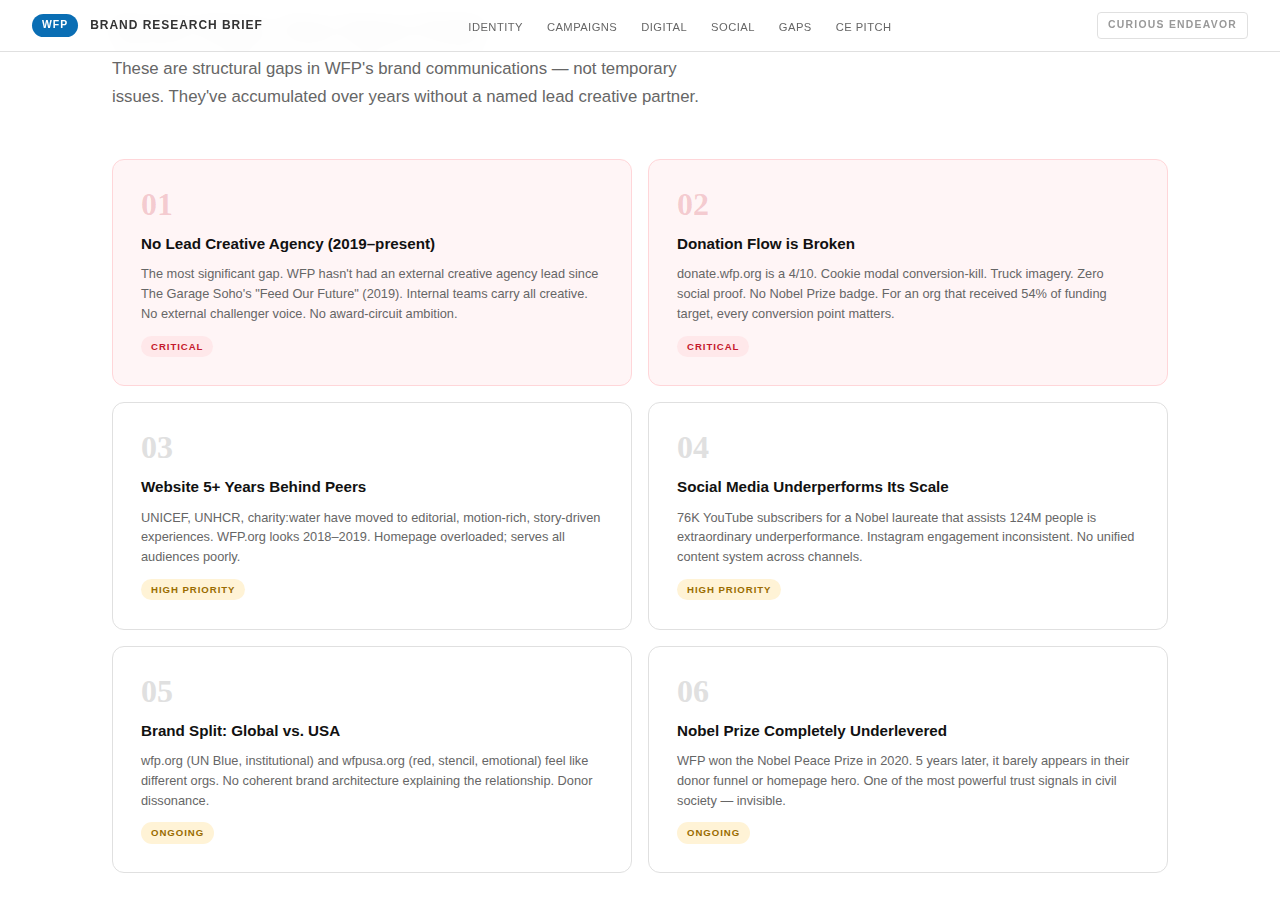1280x900 pixels.
Task: Click the card number 02
Action: 693,205
